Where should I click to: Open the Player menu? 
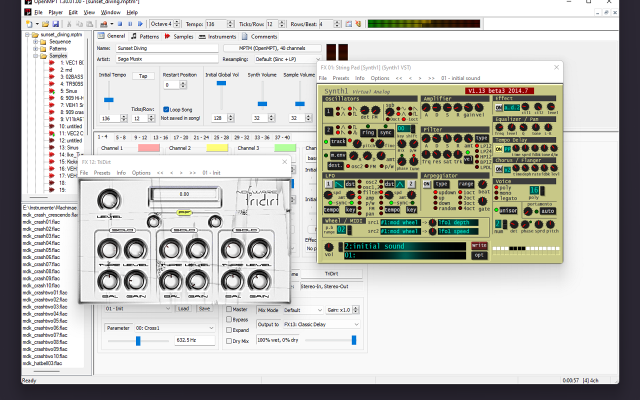[56, 12]
